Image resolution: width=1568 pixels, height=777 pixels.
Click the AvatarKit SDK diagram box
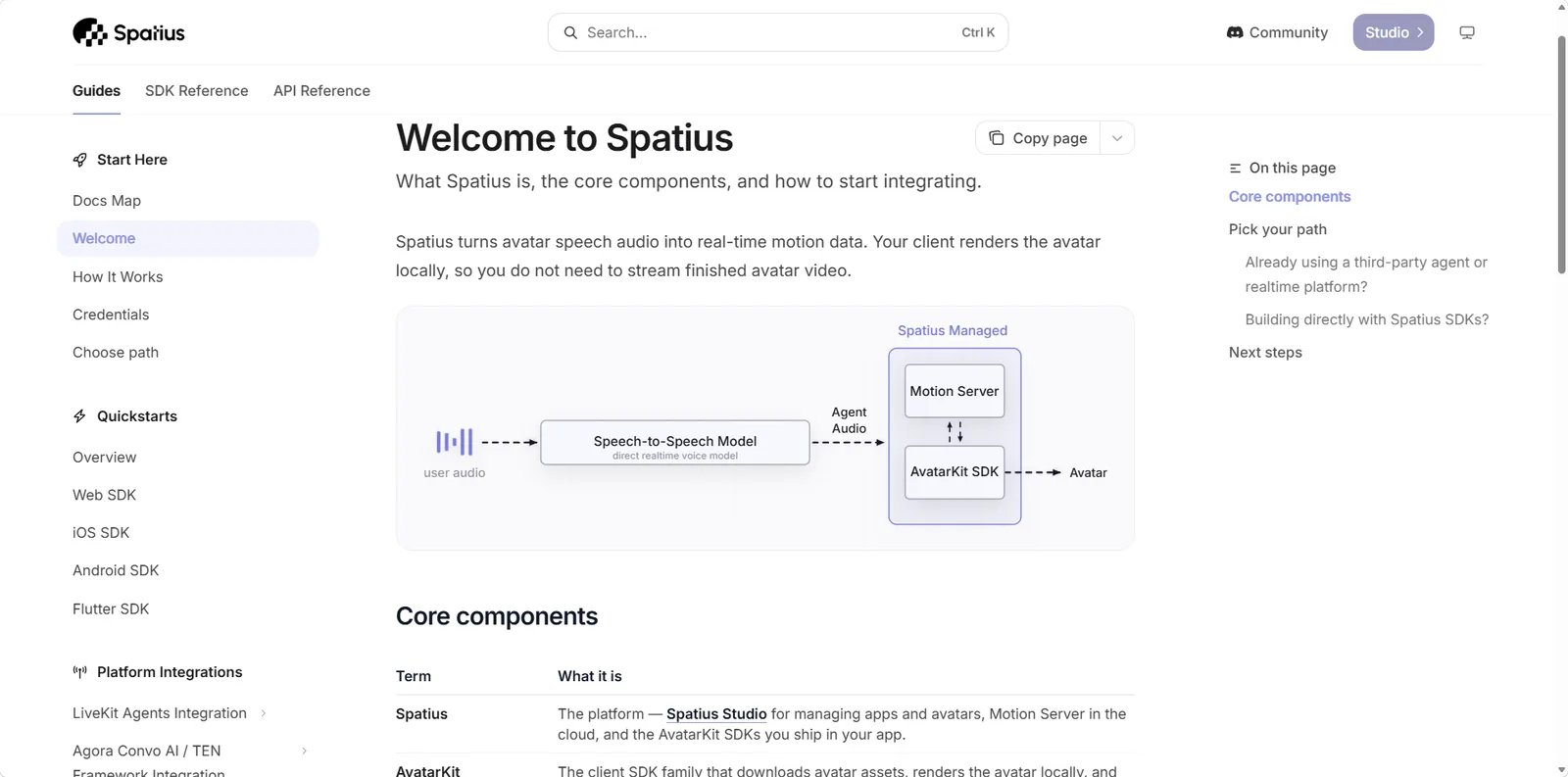(x=955, y=472)
